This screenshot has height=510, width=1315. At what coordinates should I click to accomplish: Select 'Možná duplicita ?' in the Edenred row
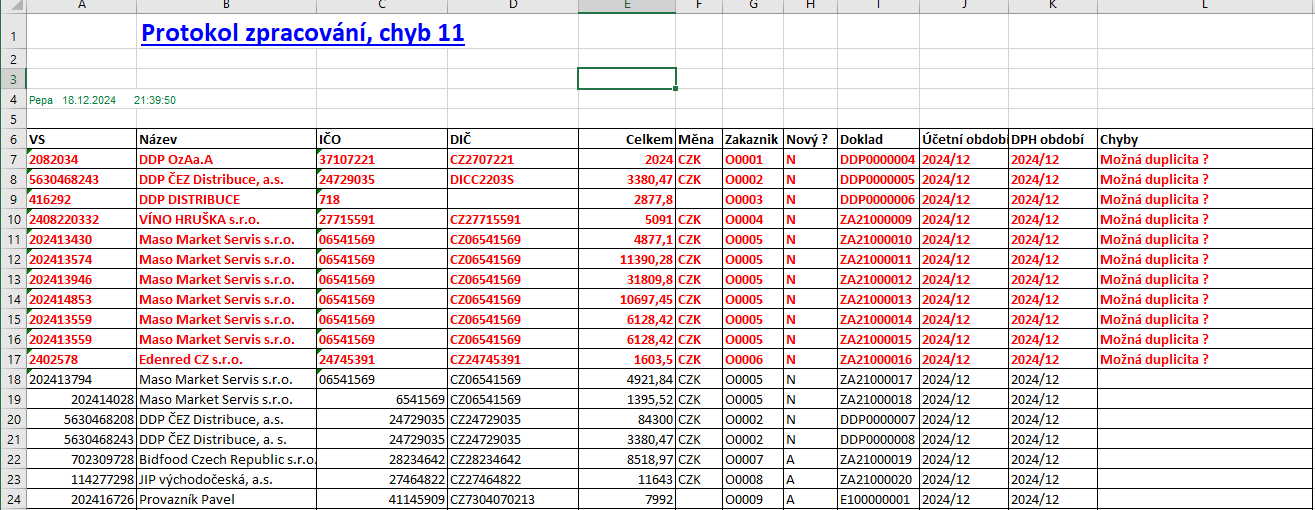[x=1205, y=359]
